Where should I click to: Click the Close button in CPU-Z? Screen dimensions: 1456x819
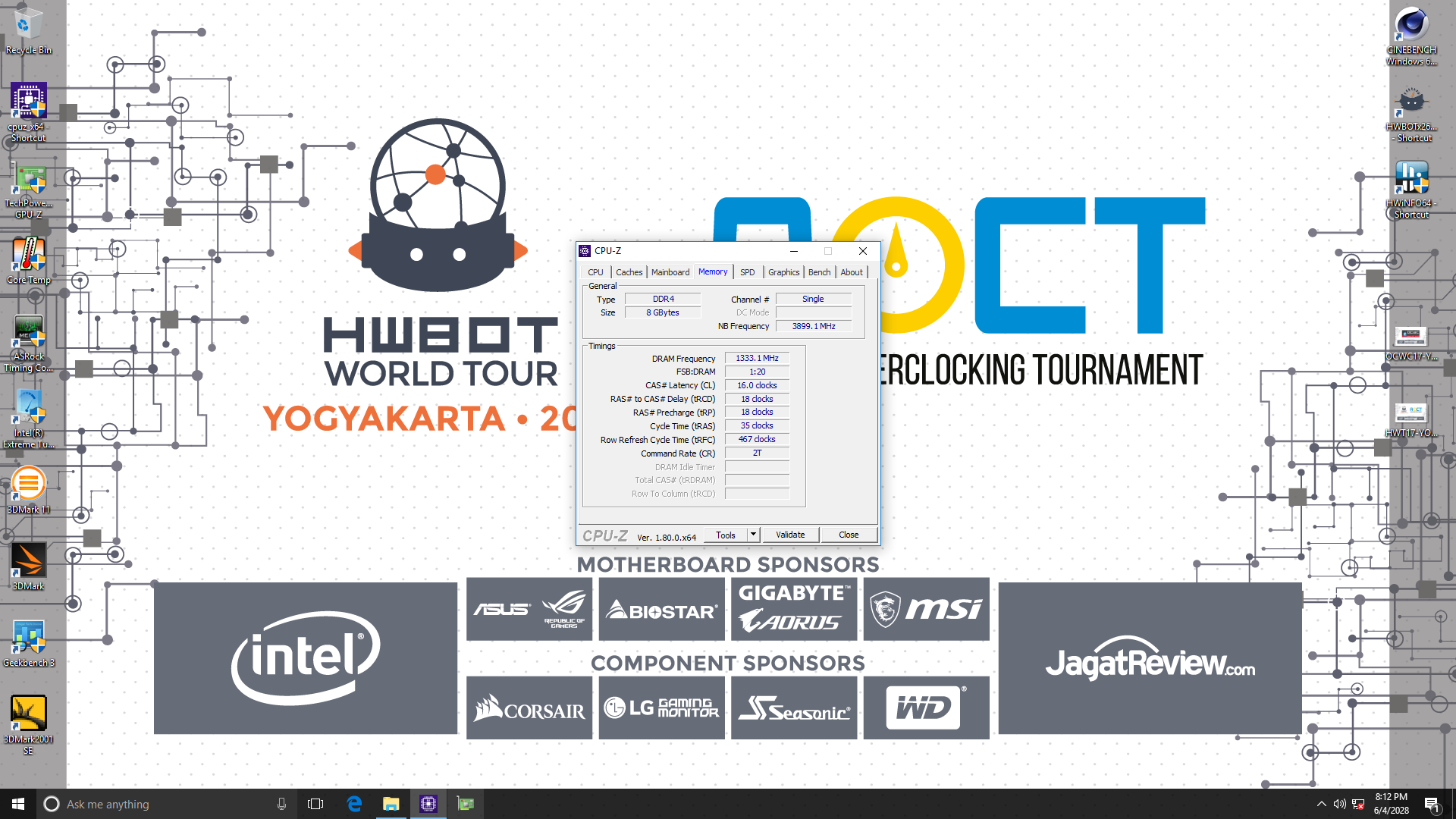pyautogui.click(x=849, y=535)
